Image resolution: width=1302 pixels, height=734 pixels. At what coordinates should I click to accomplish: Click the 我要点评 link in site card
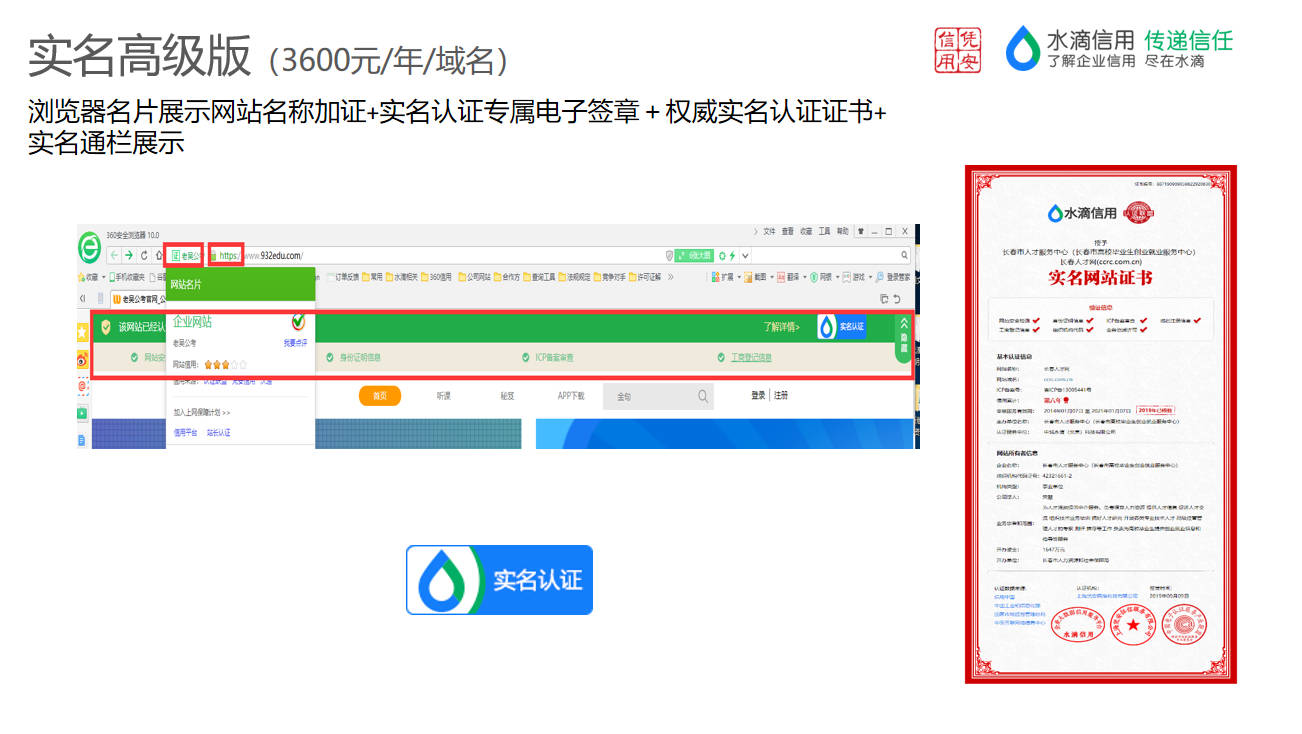click(295, 343)
